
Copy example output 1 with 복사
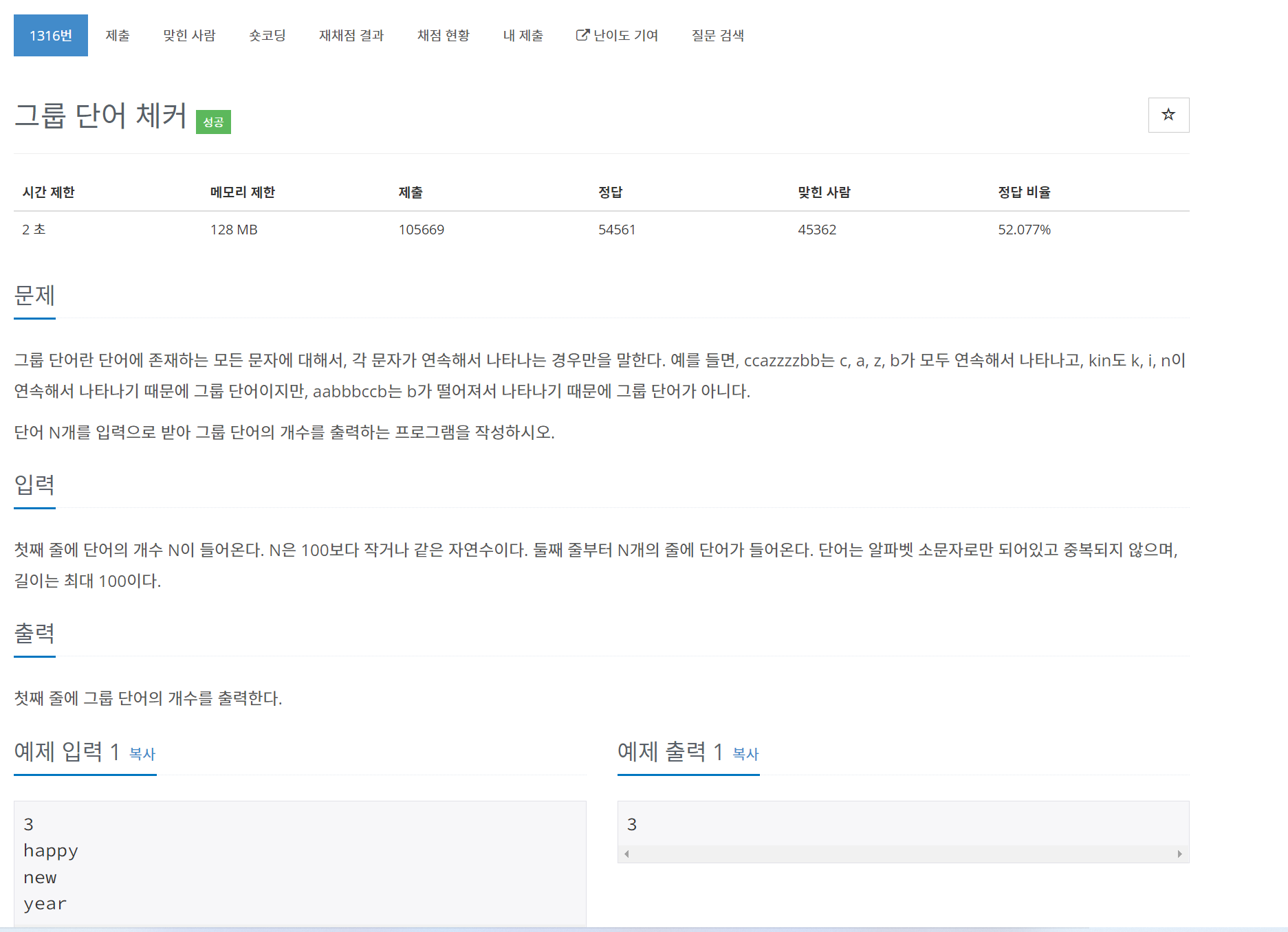click(x=745, y=754)
